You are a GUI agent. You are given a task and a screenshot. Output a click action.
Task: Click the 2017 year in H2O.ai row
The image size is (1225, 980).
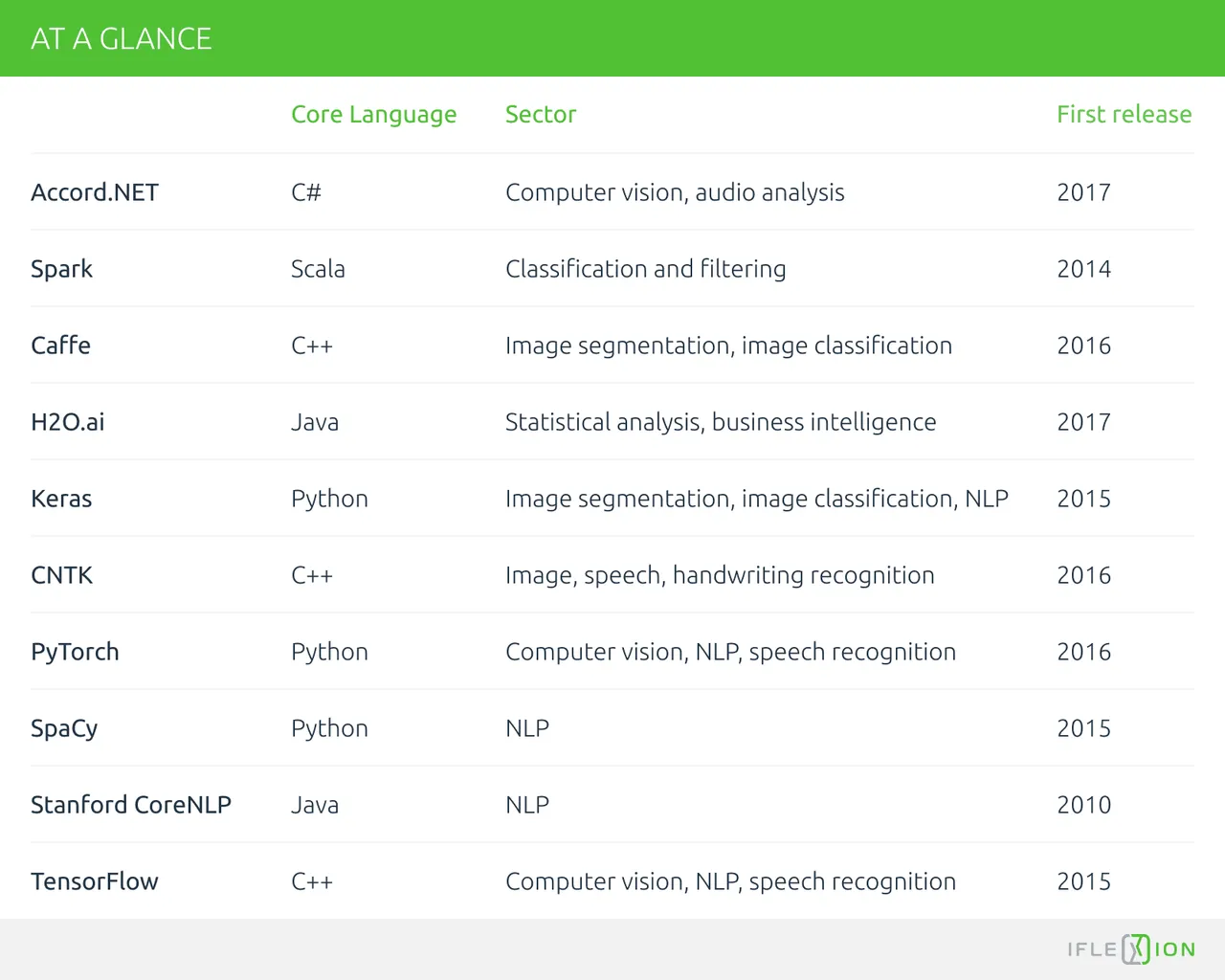tap(1084, 422)
